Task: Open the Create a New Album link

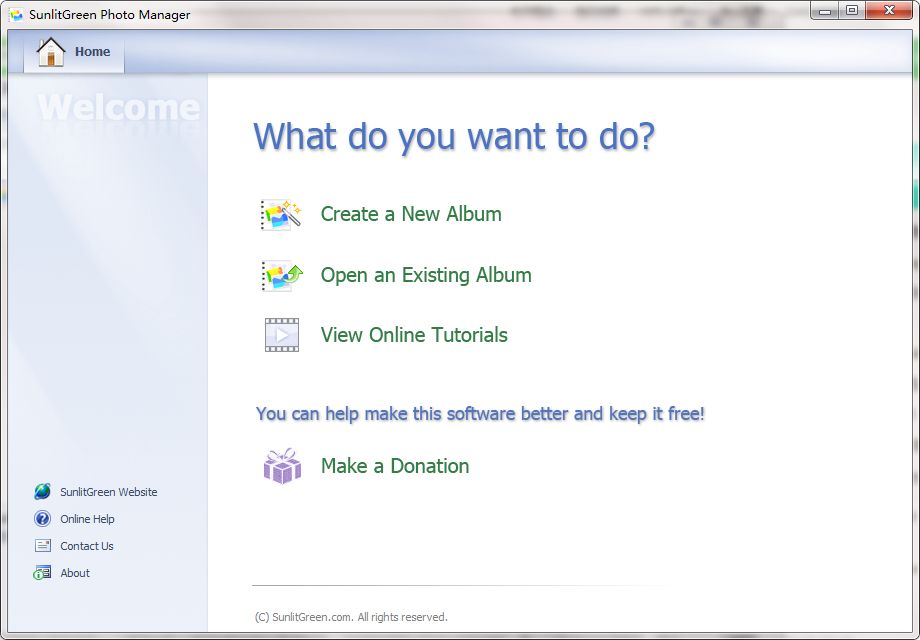Action: (411, 214)
